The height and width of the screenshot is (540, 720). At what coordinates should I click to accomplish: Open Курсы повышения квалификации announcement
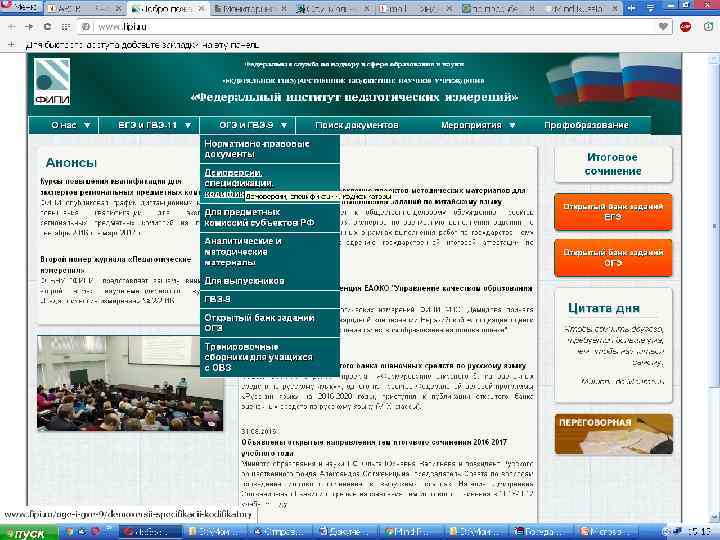[x=118, y=186]
